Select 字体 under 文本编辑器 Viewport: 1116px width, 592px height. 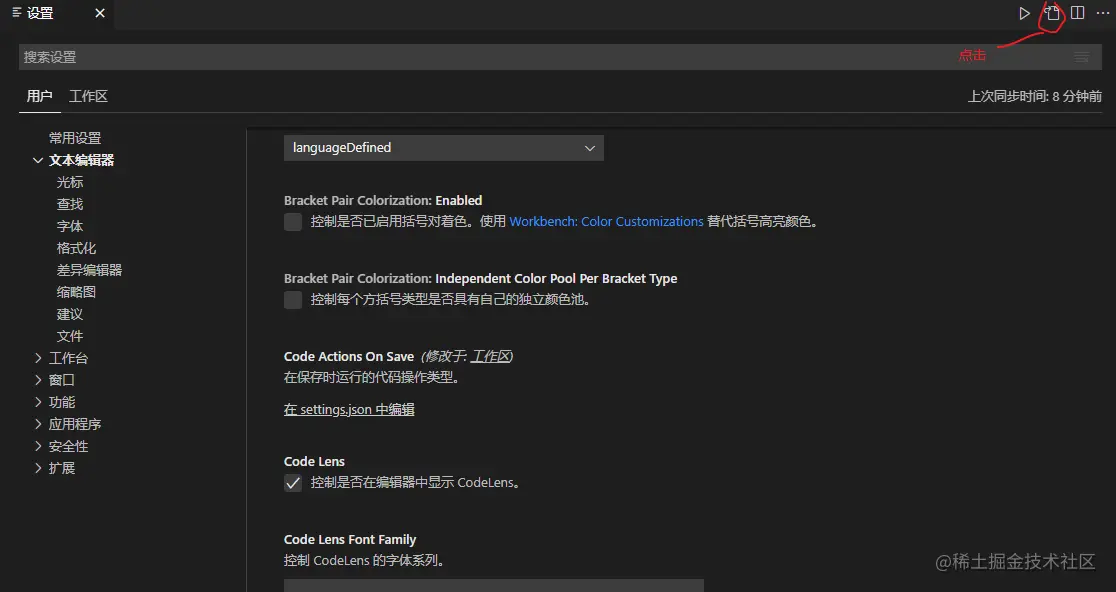(70, 227)
